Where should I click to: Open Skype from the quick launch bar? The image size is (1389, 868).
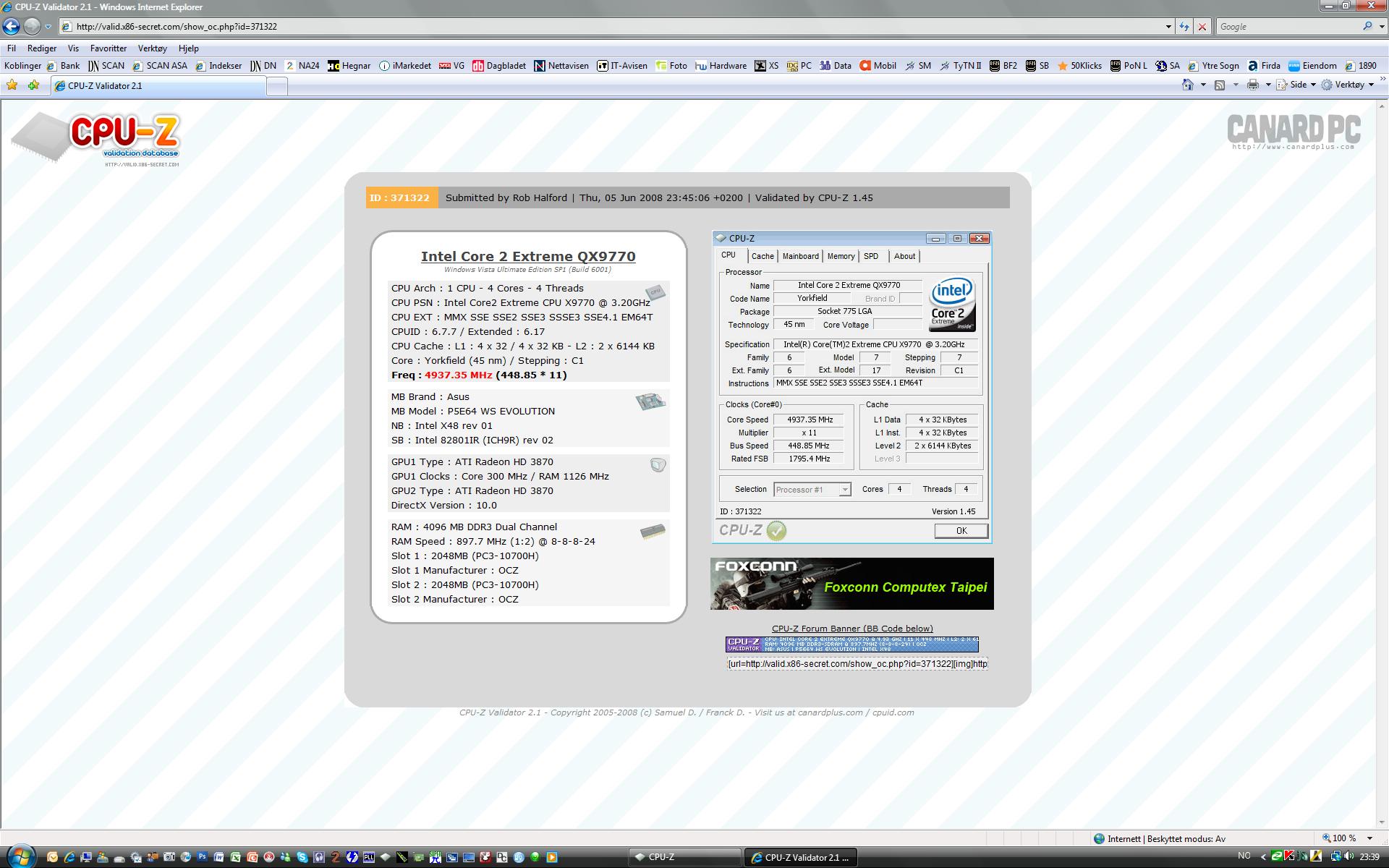[302, 857]
